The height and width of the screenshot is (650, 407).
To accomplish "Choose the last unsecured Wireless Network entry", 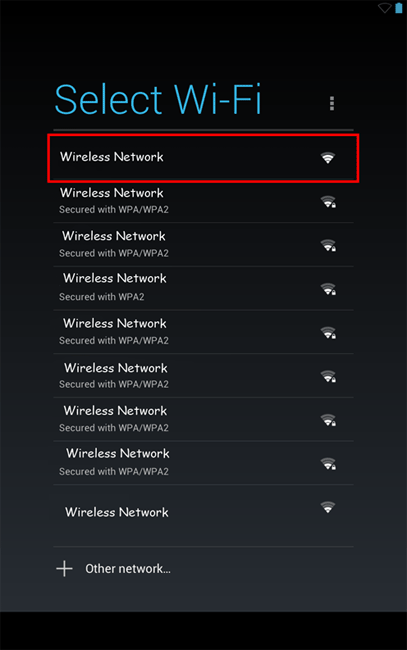I will (203, 515).
